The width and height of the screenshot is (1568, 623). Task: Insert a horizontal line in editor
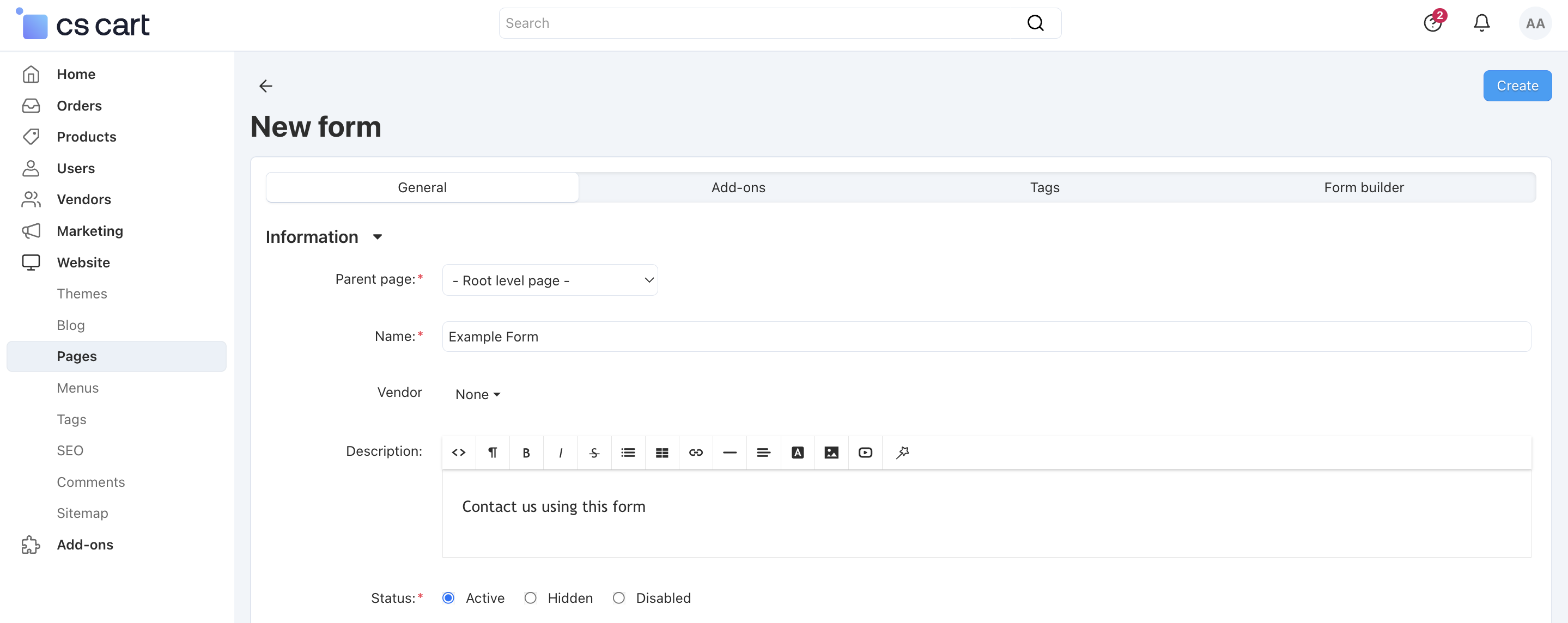(730, 453)
